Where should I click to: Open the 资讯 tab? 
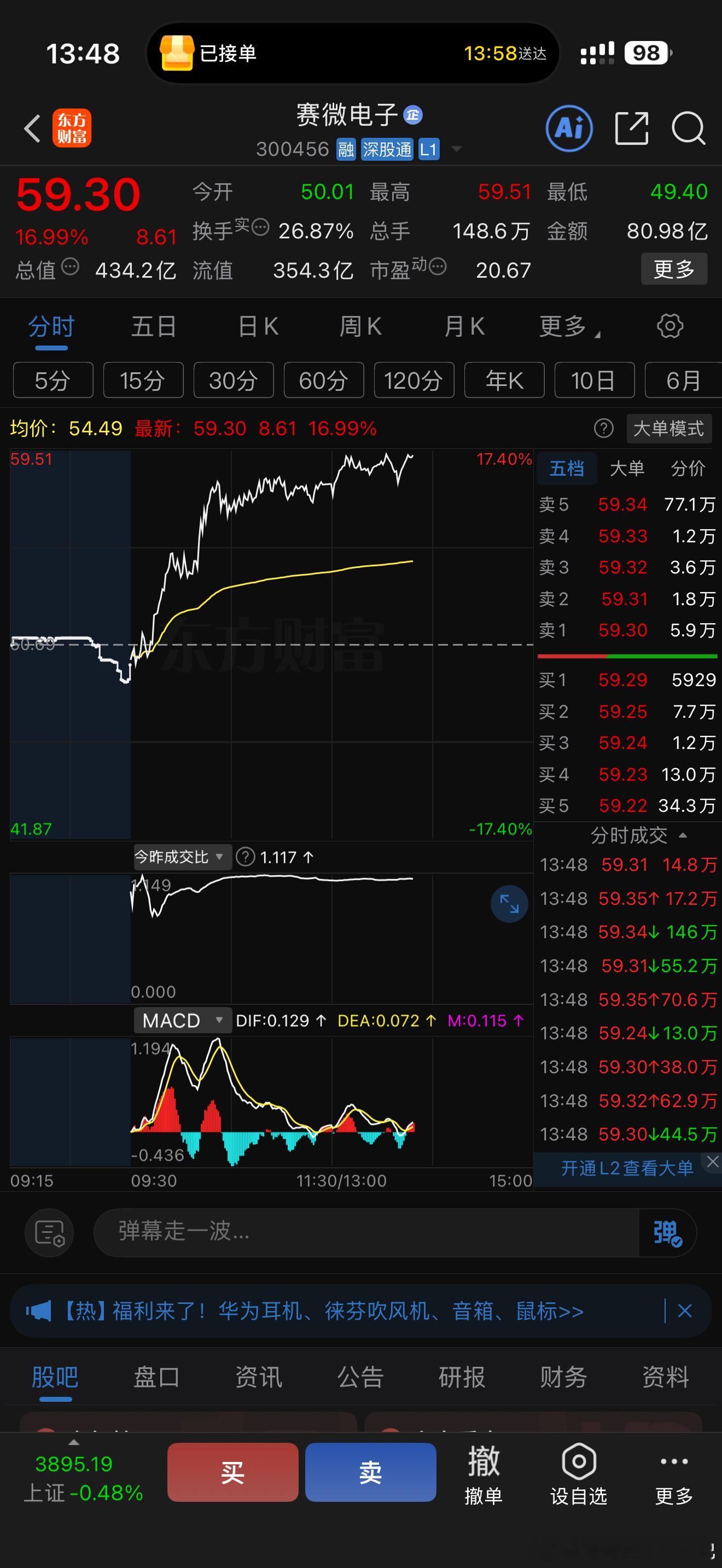click(x=259, y=1378)
